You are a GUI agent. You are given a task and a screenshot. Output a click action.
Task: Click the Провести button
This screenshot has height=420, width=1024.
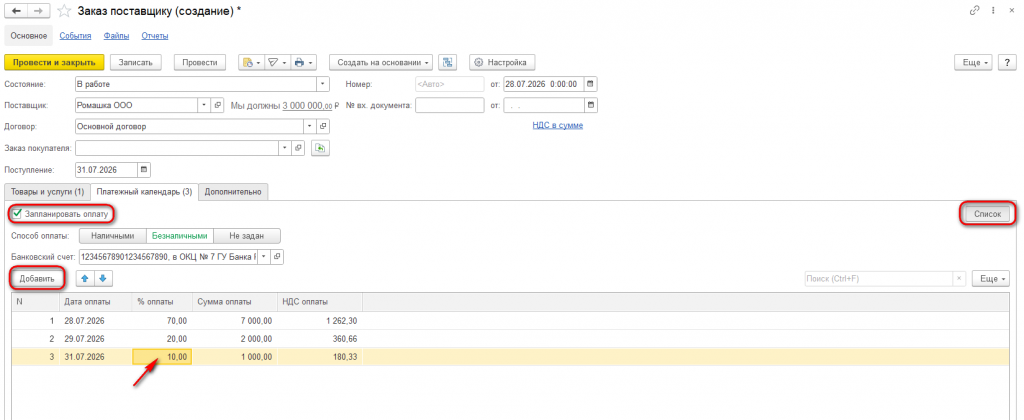(200, 62)
